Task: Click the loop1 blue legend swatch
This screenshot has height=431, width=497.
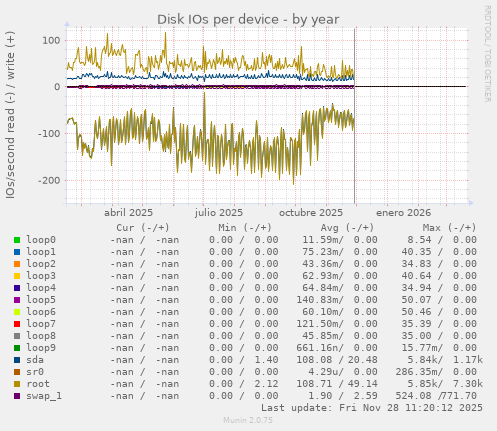Action: coord(17,252)
